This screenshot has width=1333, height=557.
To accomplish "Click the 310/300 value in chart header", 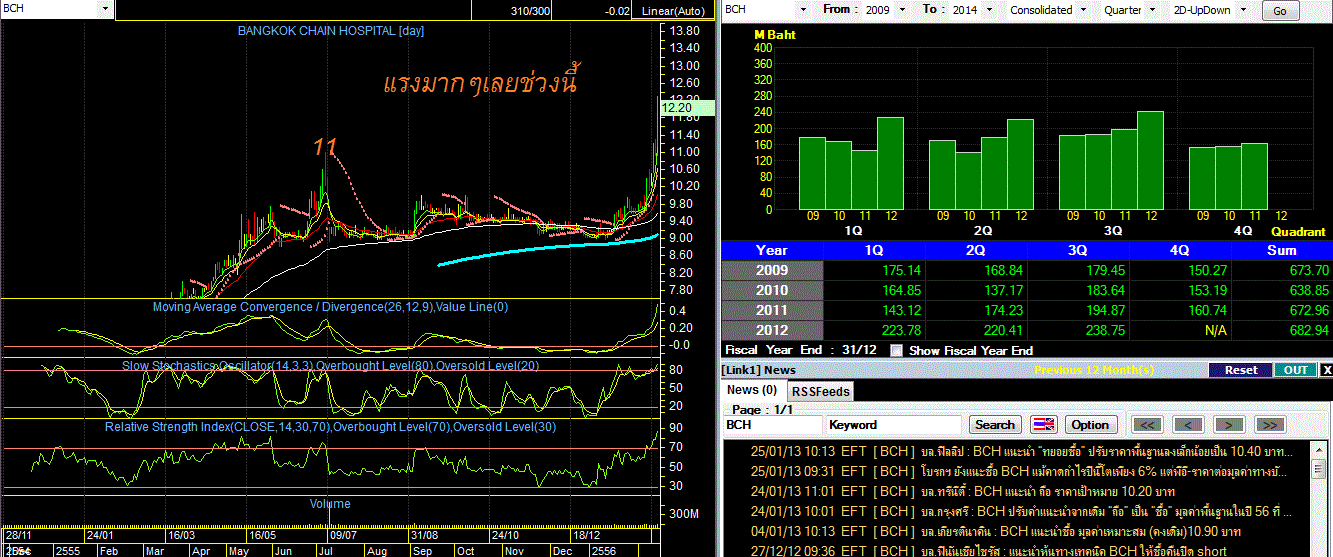I will click(530, 11).
